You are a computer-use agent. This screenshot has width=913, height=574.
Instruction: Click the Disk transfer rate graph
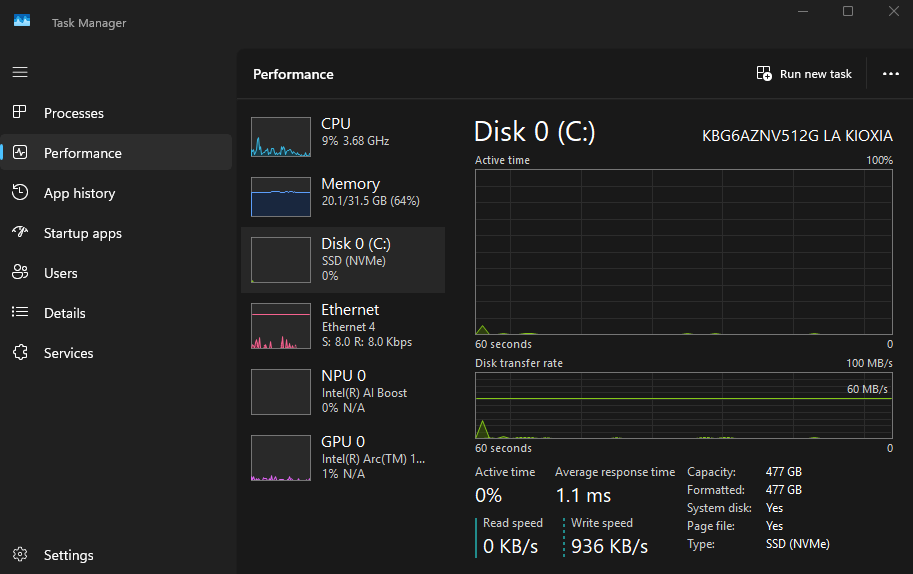coord(684,406)
